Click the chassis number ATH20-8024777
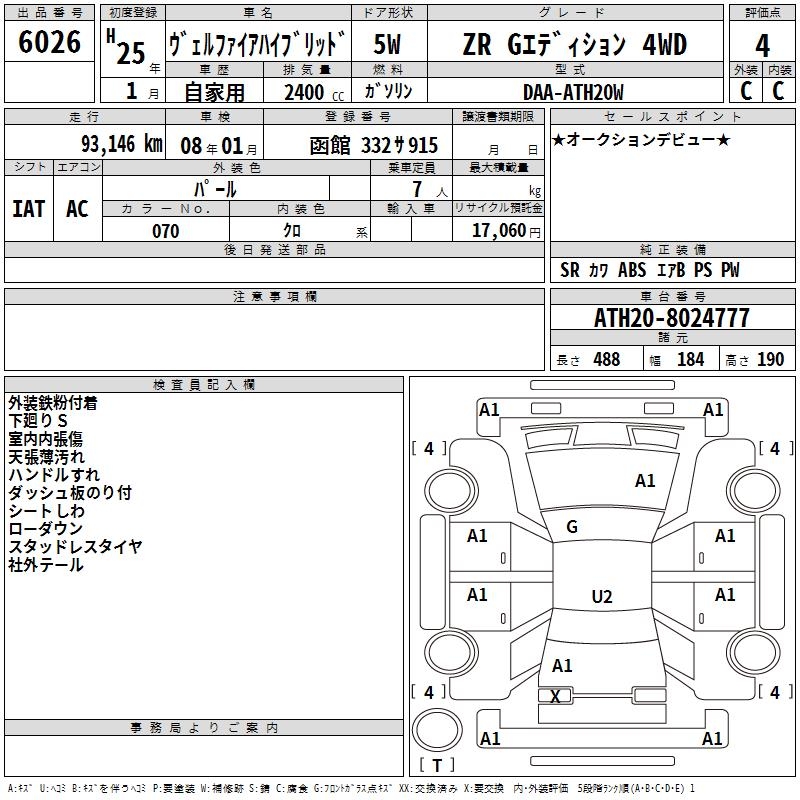 click(x=671, y=319)
